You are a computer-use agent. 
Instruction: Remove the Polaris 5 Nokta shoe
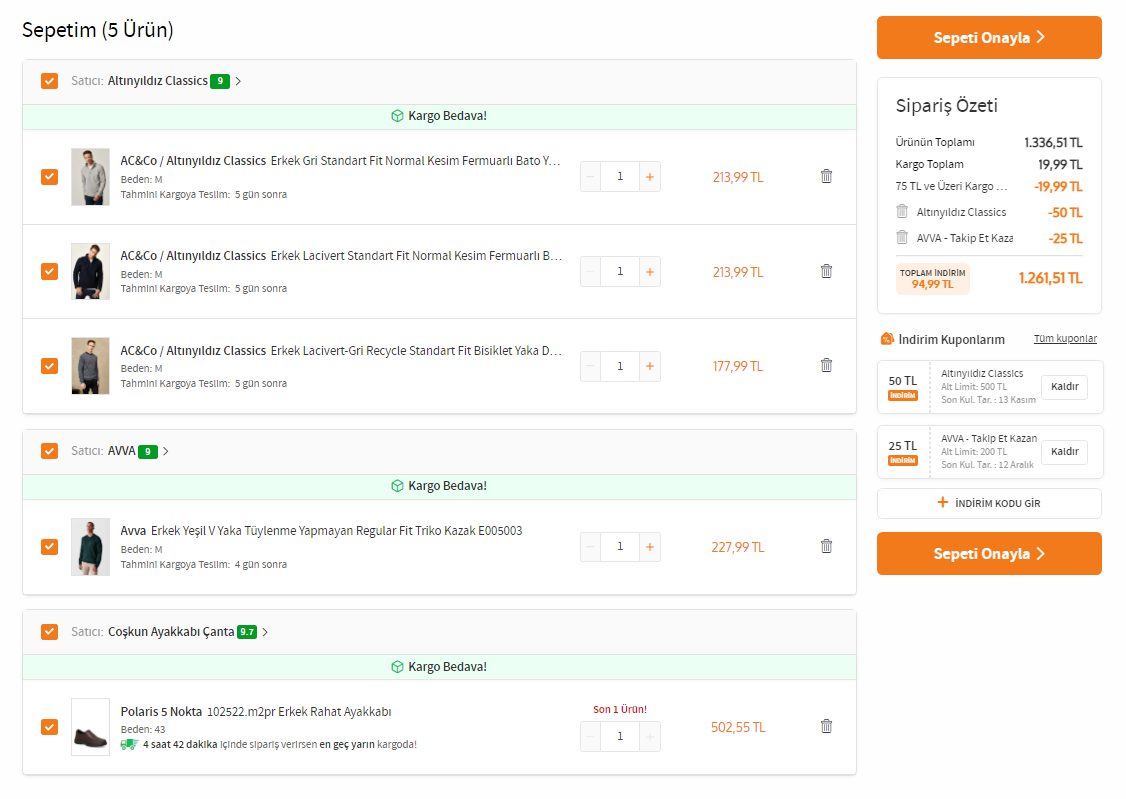827,726
